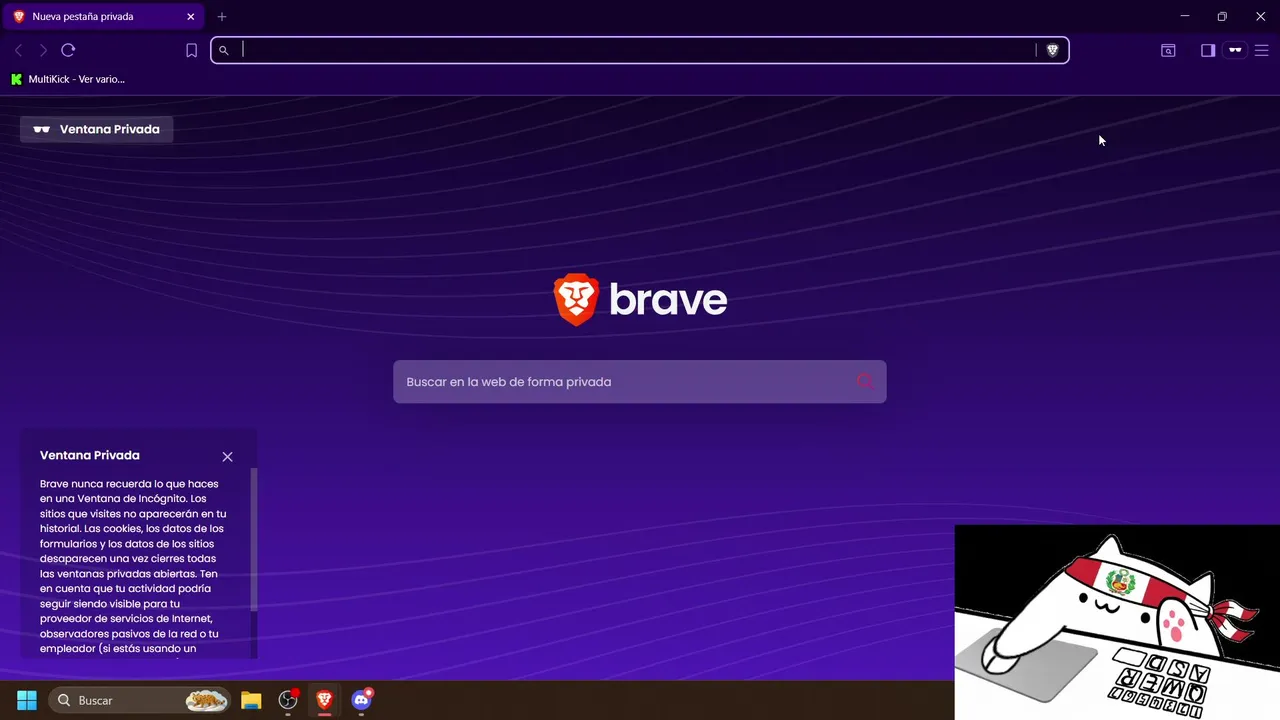Screen dimensions: 1280x720
Task: Open the OBS Studio taskbar icon
Action: click(288, 700)
